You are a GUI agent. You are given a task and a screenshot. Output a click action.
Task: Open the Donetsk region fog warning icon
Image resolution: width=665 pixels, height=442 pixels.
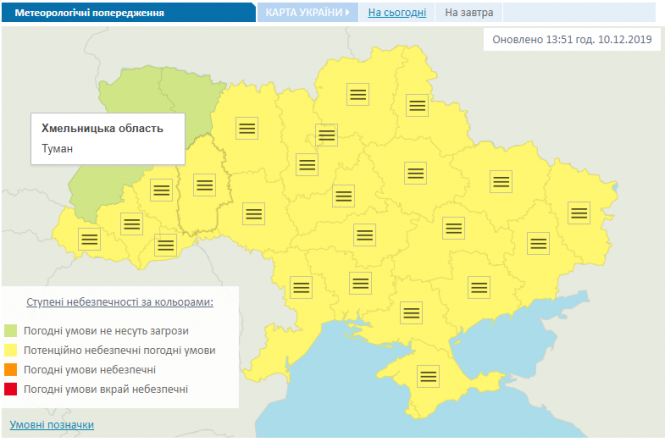pyautogui.click(x=538, y=243)
